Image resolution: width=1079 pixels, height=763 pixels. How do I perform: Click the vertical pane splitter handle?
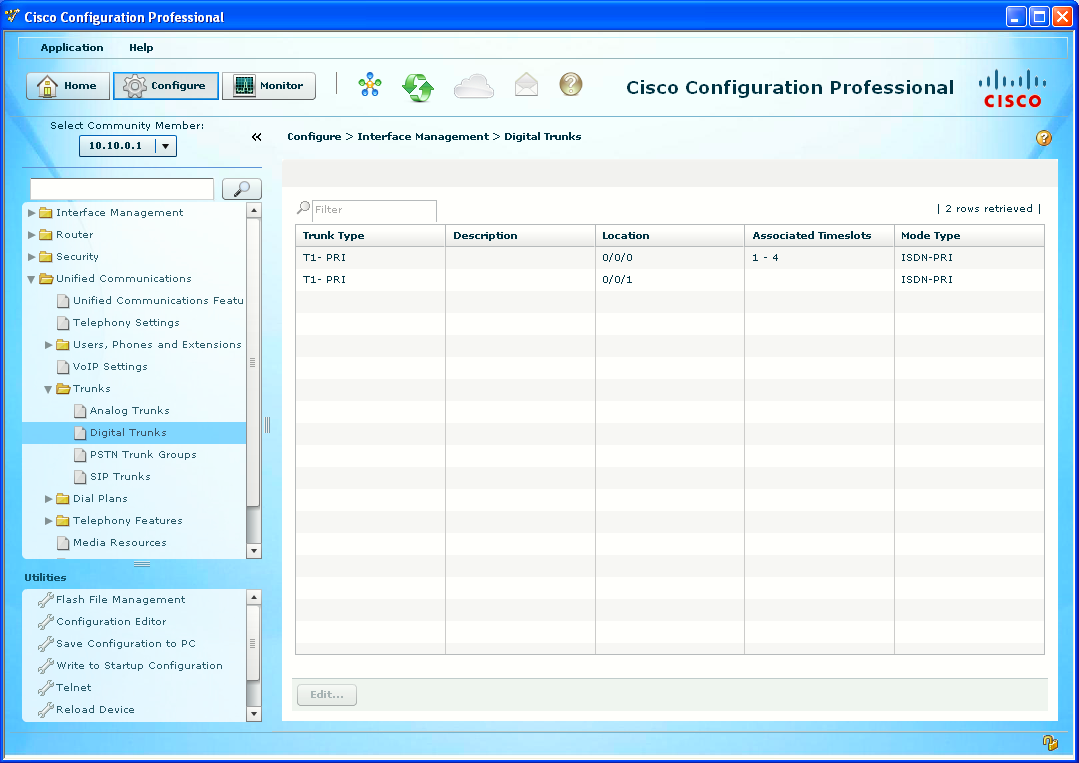click(268, 425)
